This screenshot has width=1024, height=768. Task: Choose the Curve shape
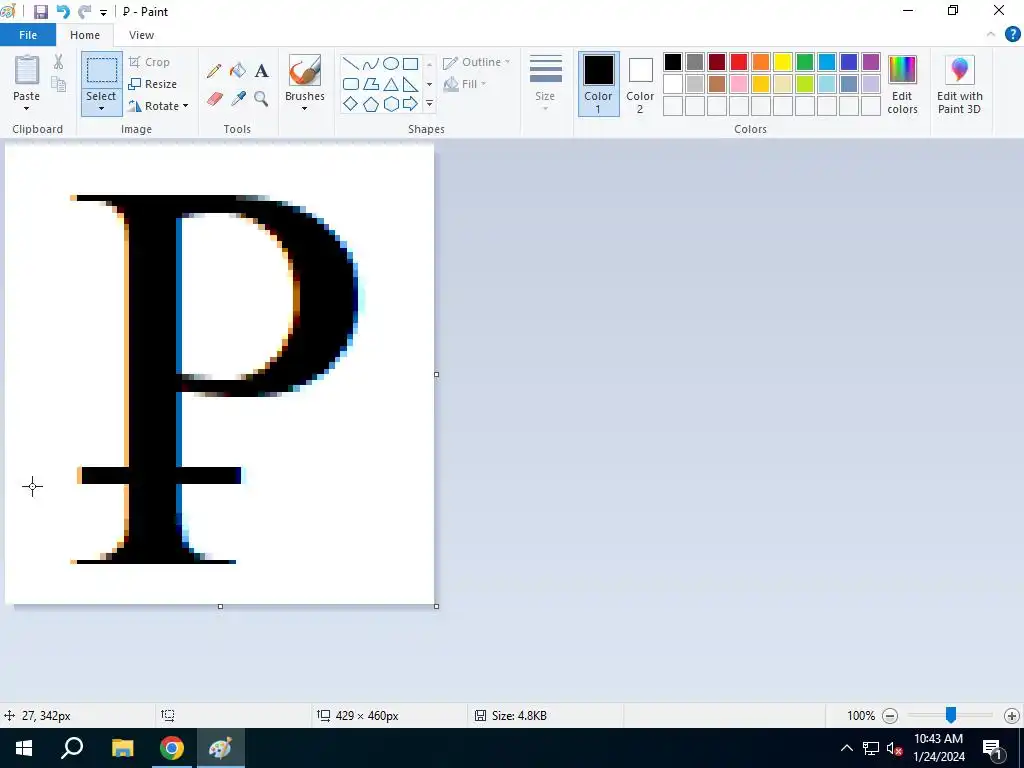(x=371, y=63)
